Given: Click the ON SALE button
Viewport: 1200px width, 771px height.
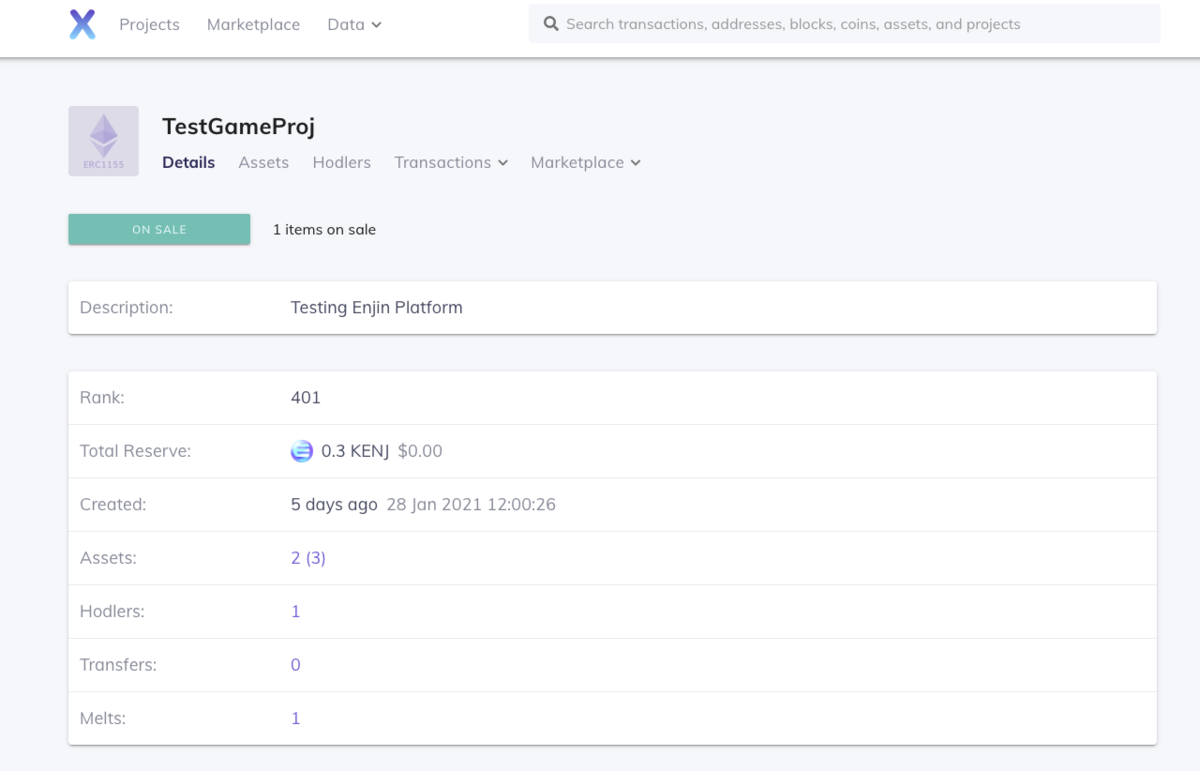Looking at the screenshot, I should pos(159,229).
